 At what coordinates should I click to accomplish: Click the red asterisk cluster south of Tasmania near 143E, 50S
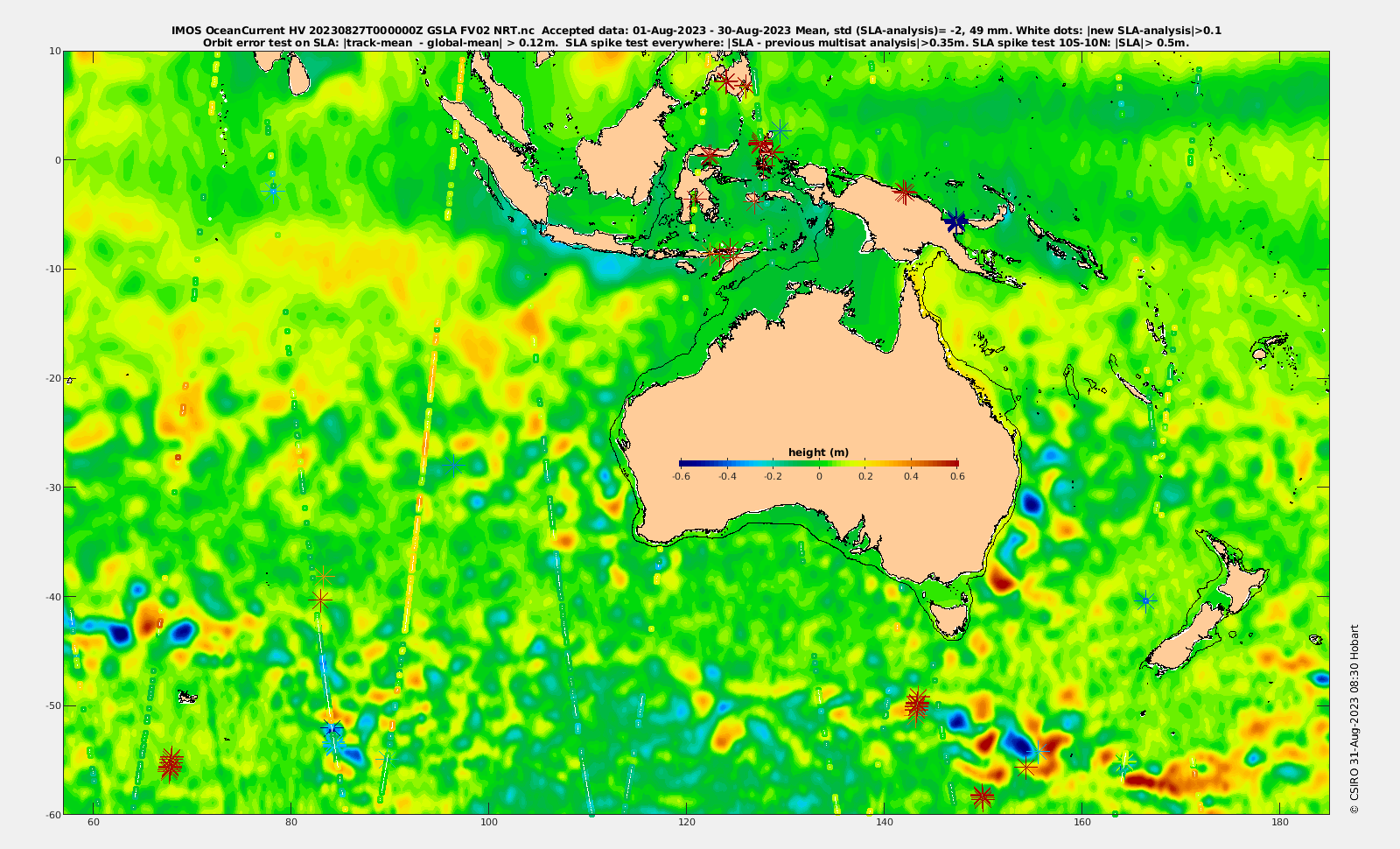(x=916, y=705)
